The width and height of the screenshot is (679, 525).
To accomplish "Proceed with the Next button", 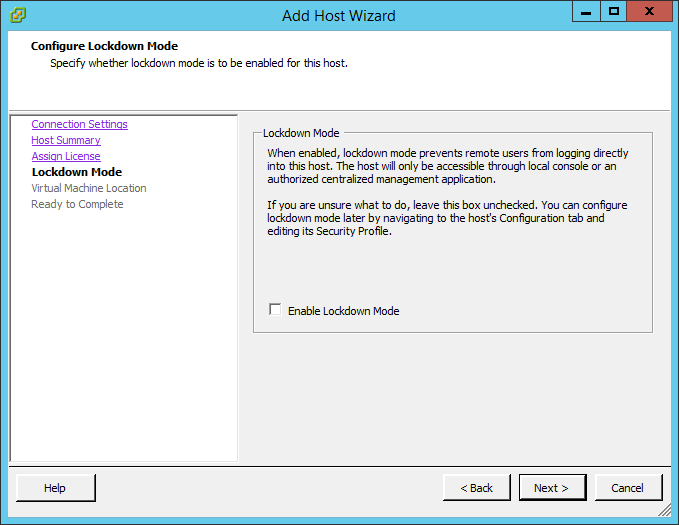I will click(553, 488).
